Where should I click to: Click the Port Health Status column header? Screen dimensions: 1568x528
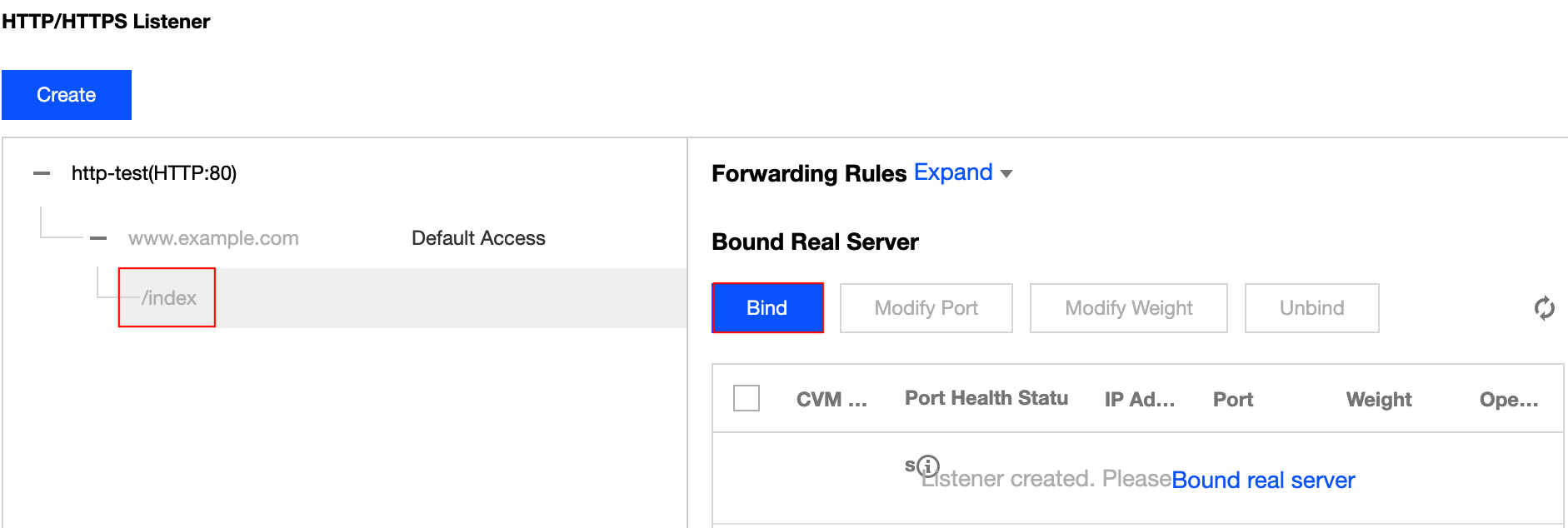click(986, 398)
